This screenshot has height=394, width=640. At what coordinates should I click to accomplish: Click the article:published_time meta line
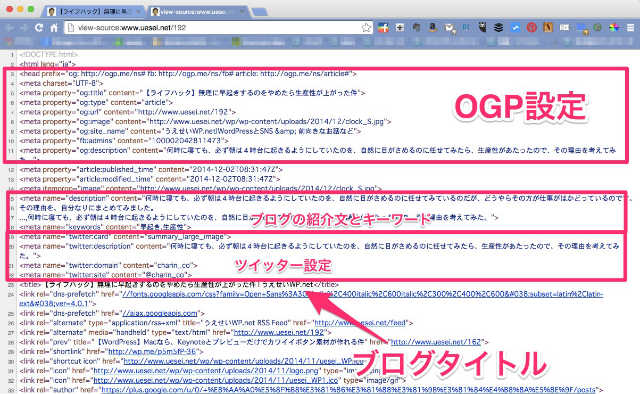pos(151,169)
